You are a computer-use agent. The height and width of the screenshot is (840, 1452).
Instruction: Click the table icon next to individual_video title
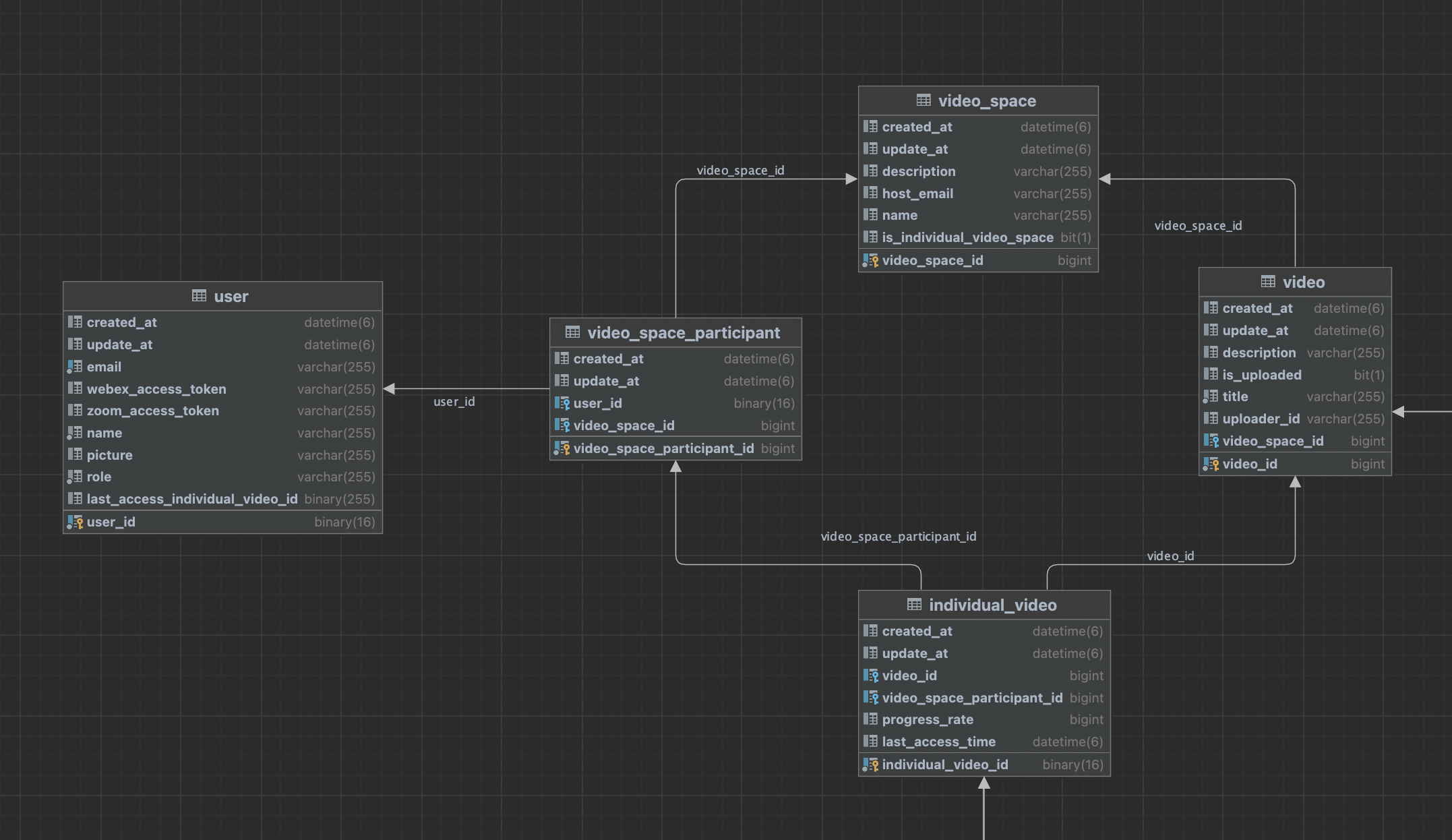pyautogui.click(x=914, y=605)
